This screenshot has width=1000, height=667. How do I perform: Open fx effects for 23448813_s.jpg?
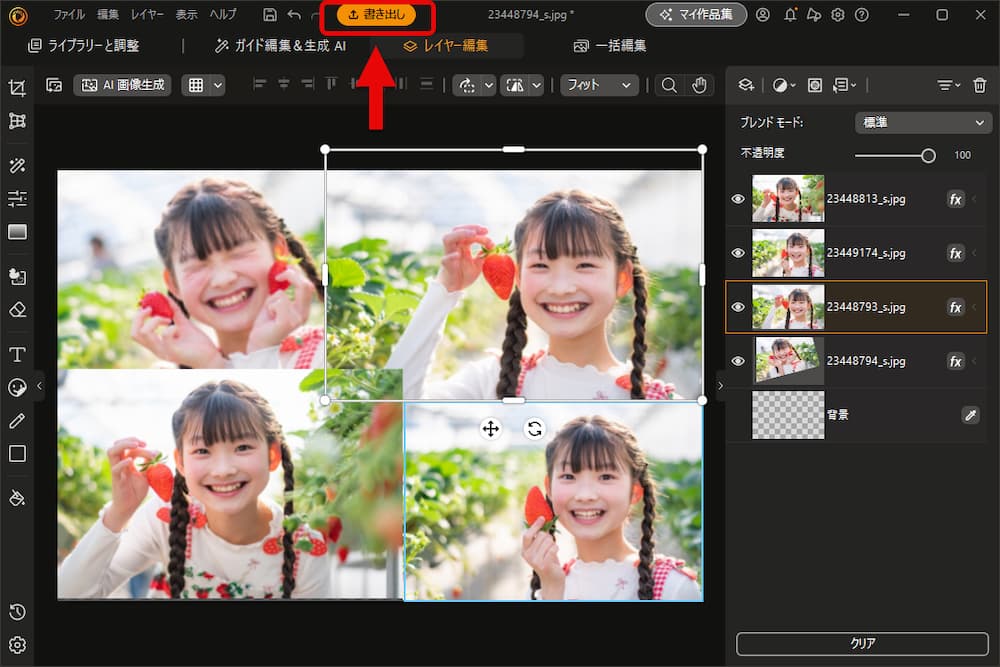tap(955, 200)
